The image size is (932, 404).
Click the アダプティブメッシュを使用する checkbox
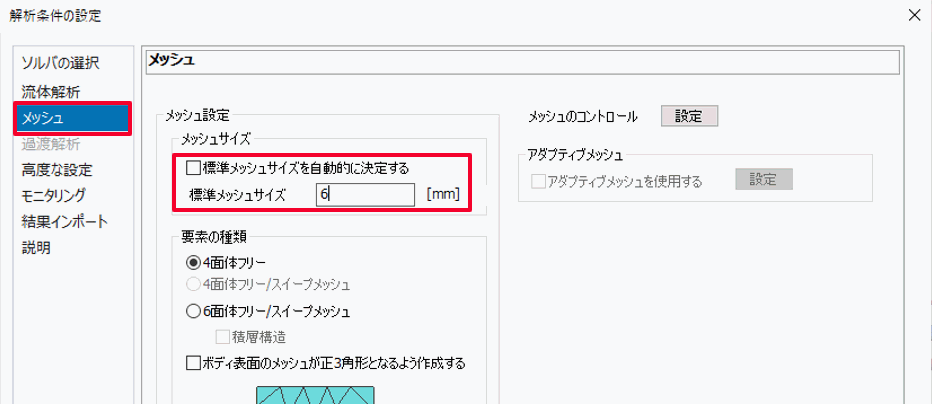[540, 181]
